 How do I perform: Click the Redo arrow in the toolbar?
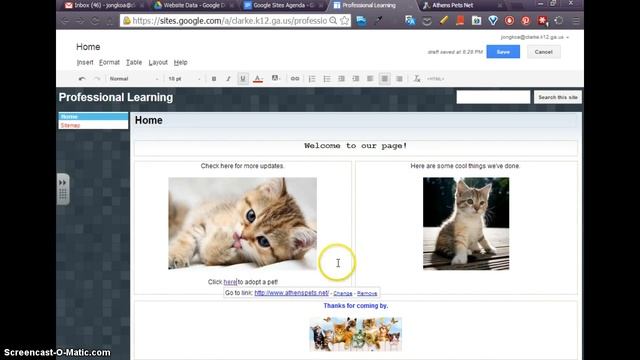pyautogui.click(x=97, y=79)
